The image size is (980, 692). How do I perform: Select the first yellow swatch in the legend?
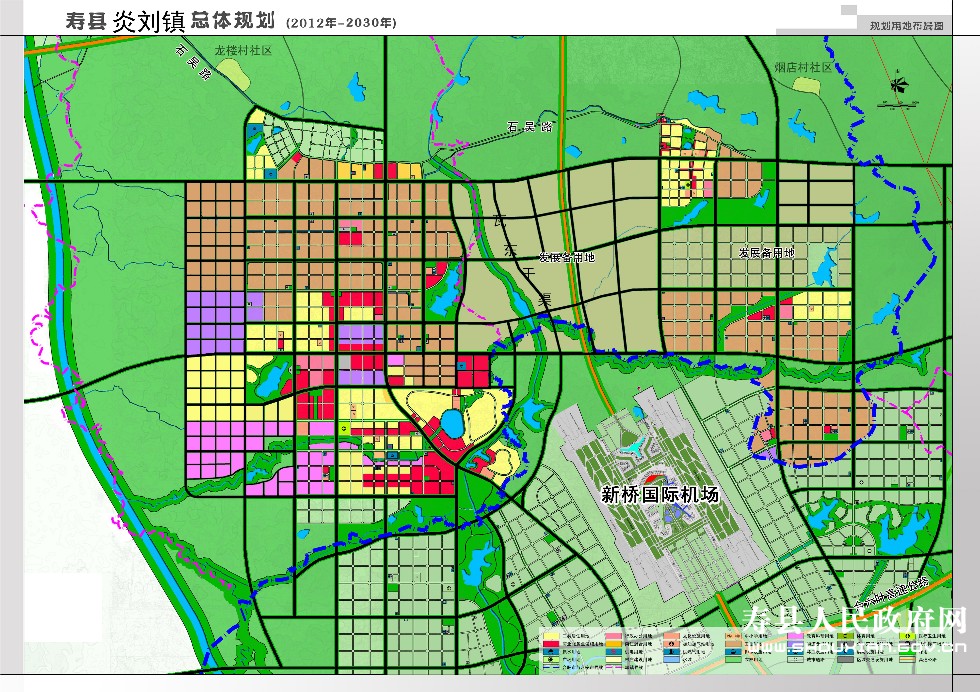click(x=551, y=636)
